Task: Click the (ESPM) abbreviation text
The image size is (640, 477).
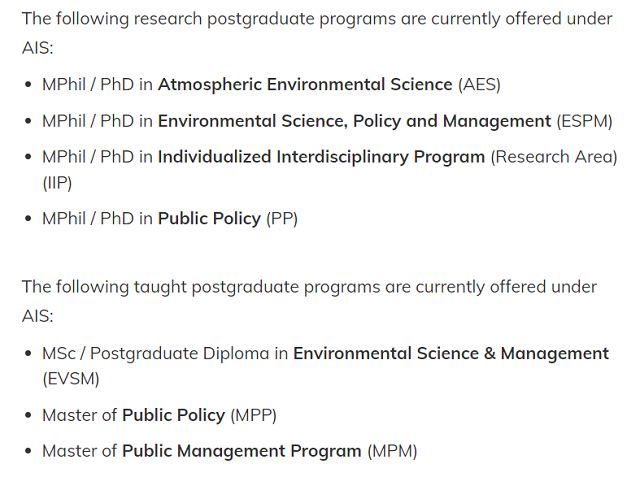Action: (584, 122)
